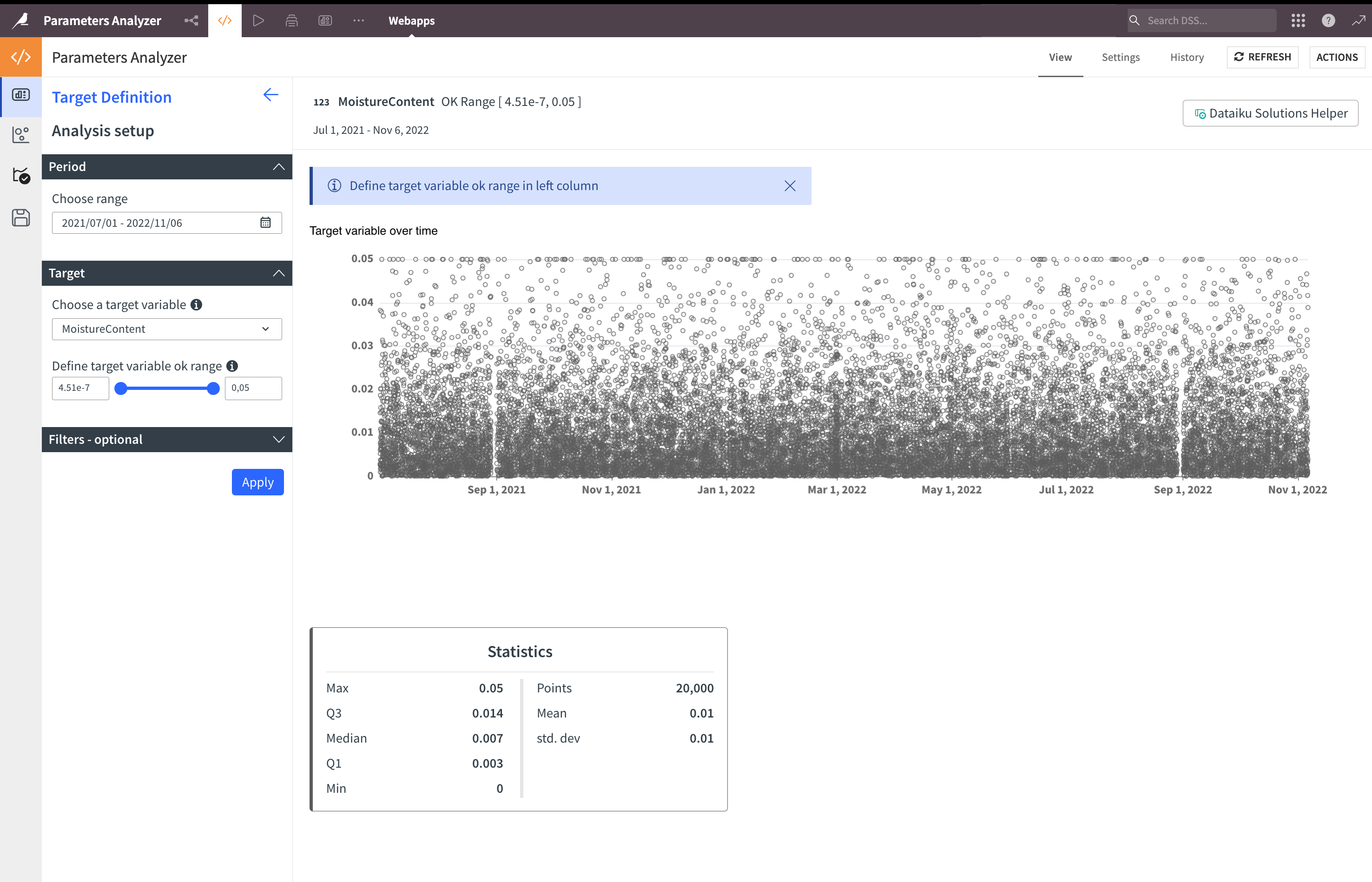Collapse panel with the blue back arrow

[x=270, y=95]
